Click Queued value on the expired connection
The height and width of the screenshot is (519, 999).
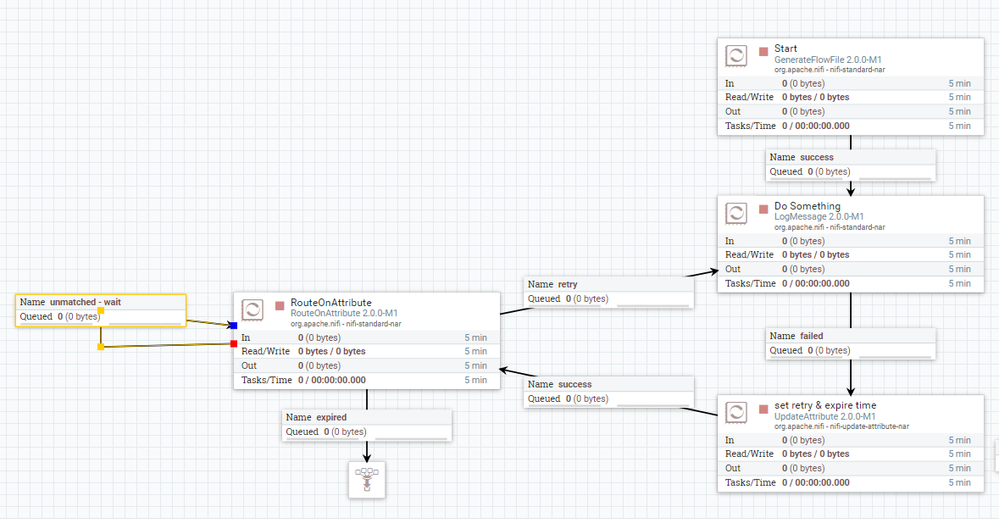click(x=345, y=432)
